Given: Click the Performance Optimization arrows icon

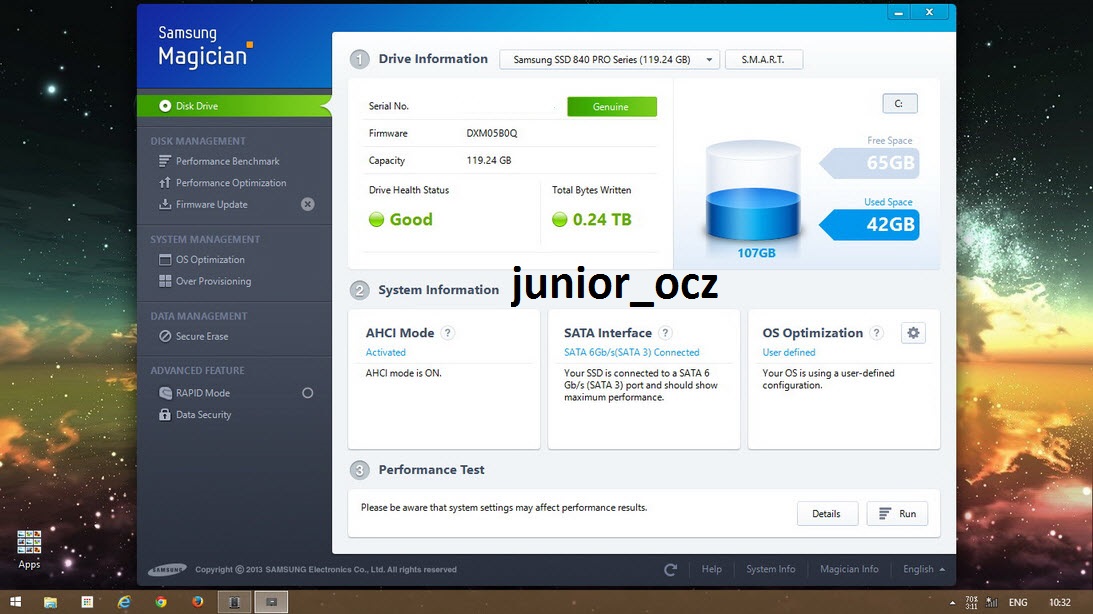Looking at the screenshot, I should tap(165, 183).
